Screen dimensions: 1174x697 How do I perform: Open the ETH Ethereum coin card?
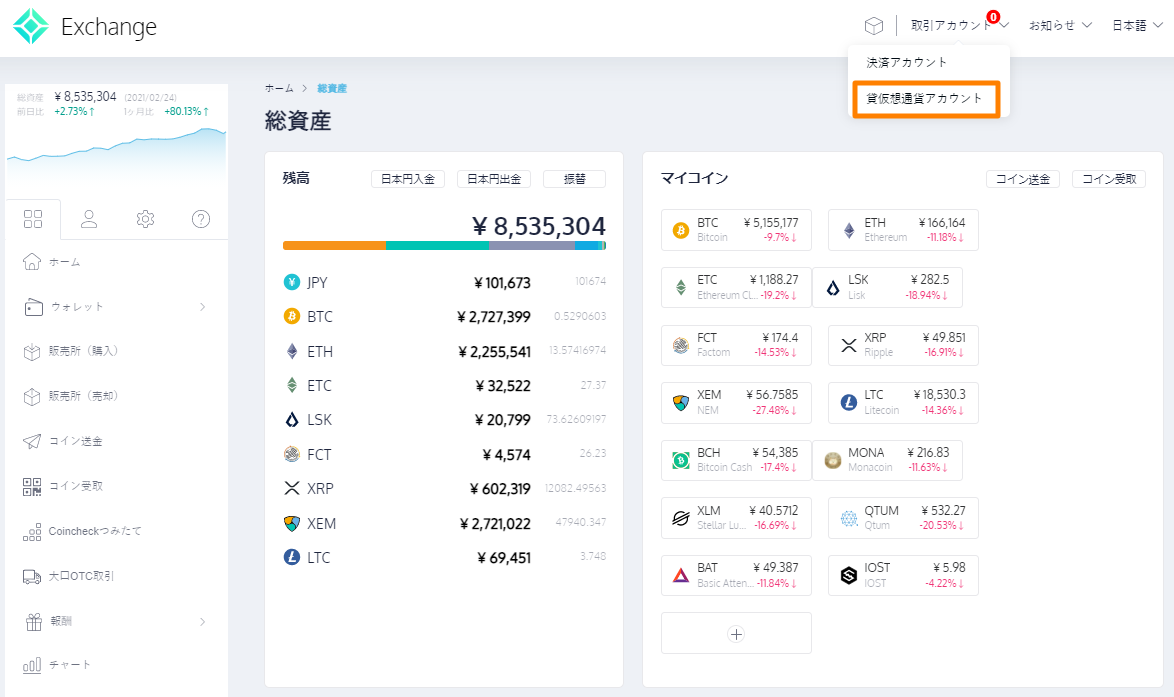[903, 230]
